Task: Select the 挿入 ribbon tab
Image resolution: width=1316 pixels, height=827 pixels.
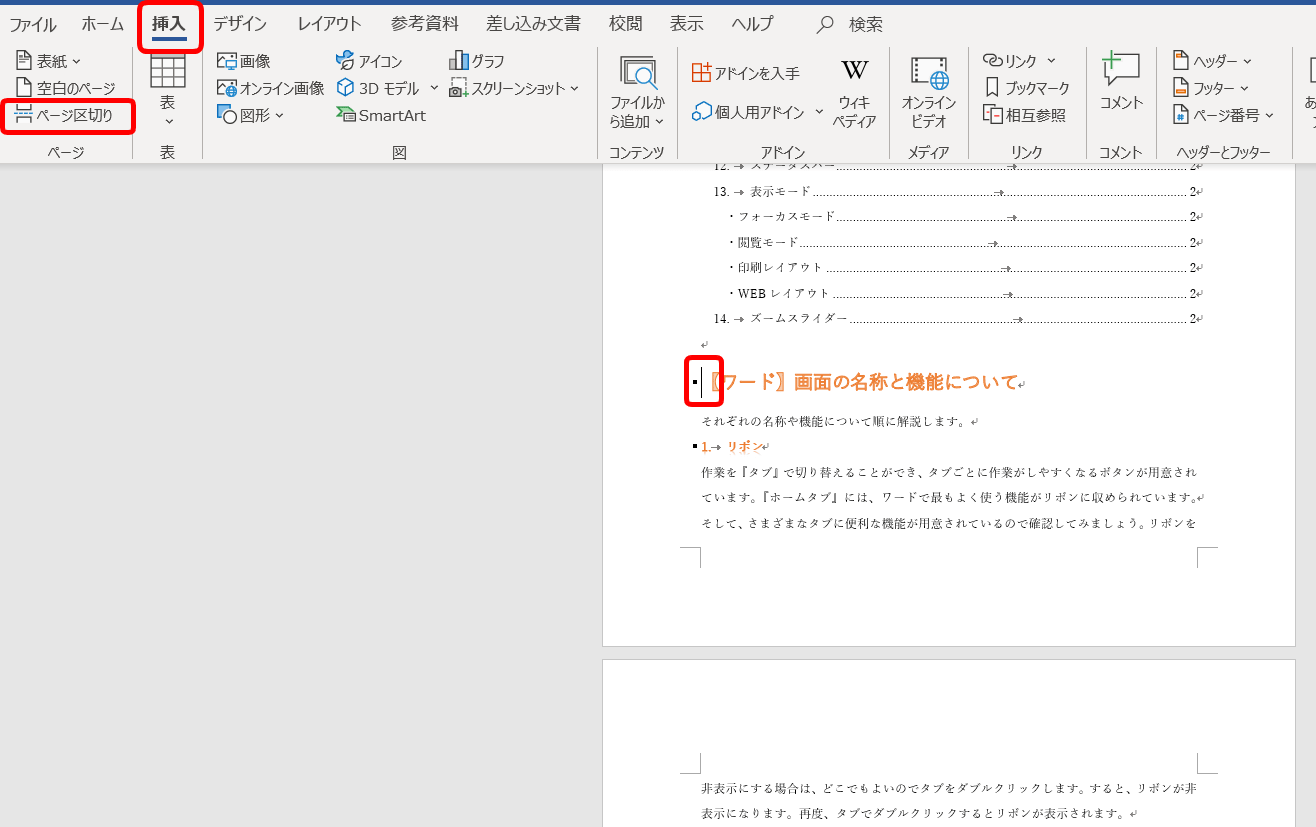Action: (169, 24)
